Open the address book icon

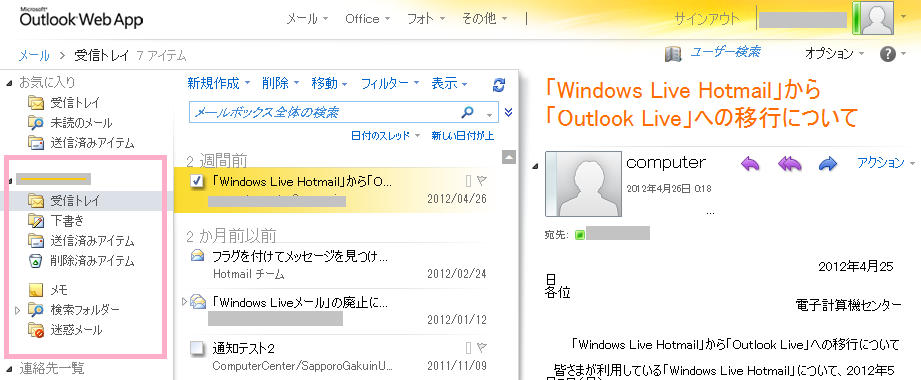[673, 54]
